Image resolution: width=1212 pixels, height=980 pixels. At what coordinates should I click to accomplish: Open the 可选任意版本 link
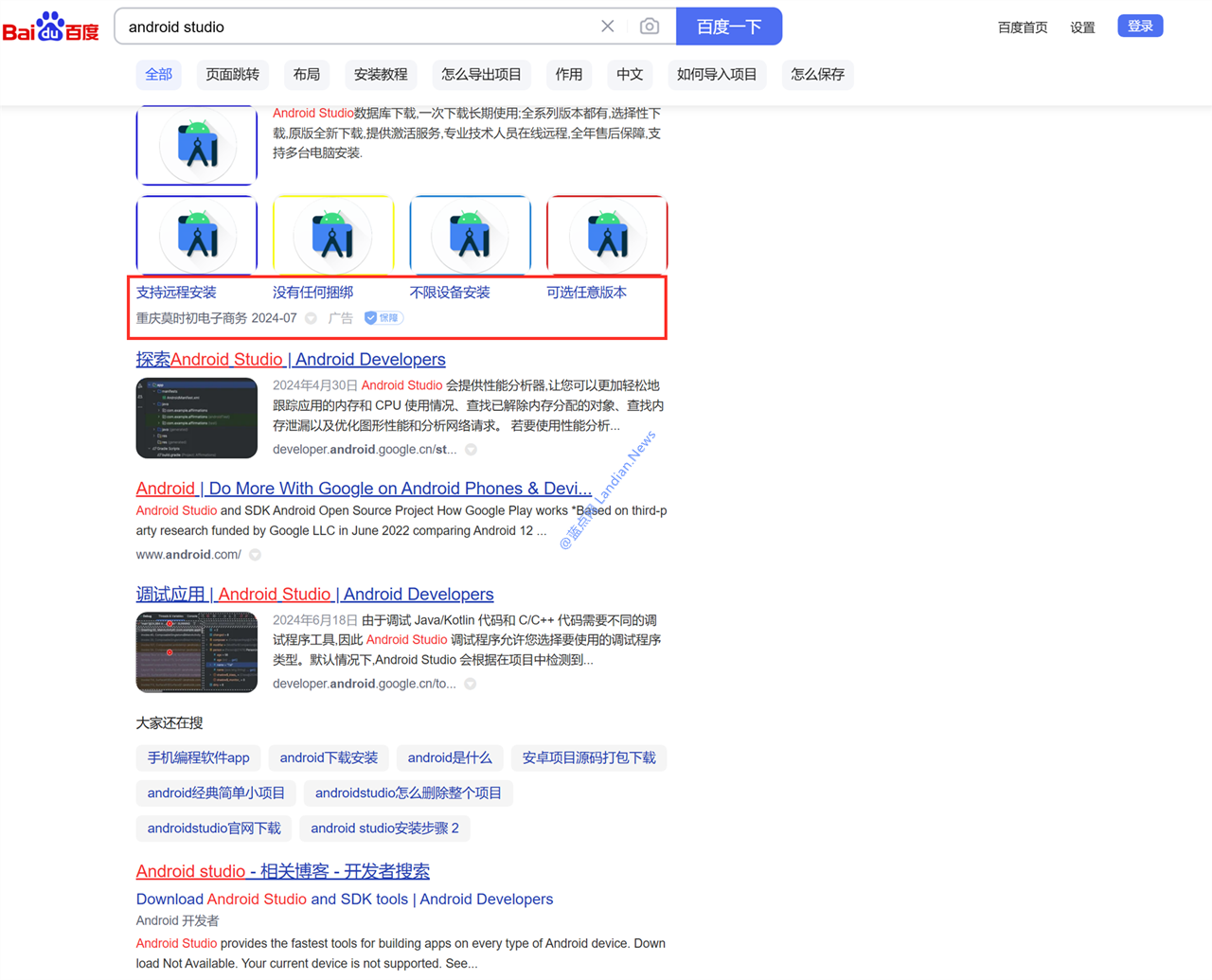pyautogui.click(x=586, y=293)
